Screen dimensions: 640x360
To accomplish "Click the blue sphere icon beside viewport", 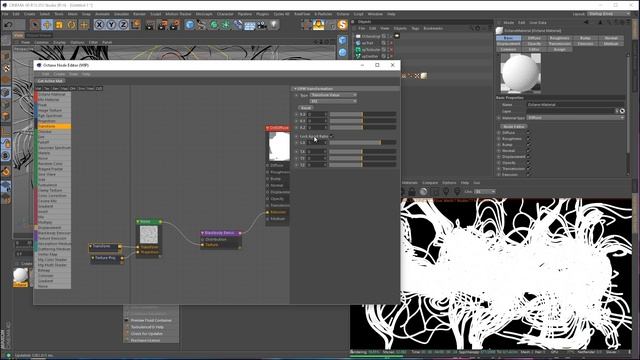I will [x=342, y=52].
